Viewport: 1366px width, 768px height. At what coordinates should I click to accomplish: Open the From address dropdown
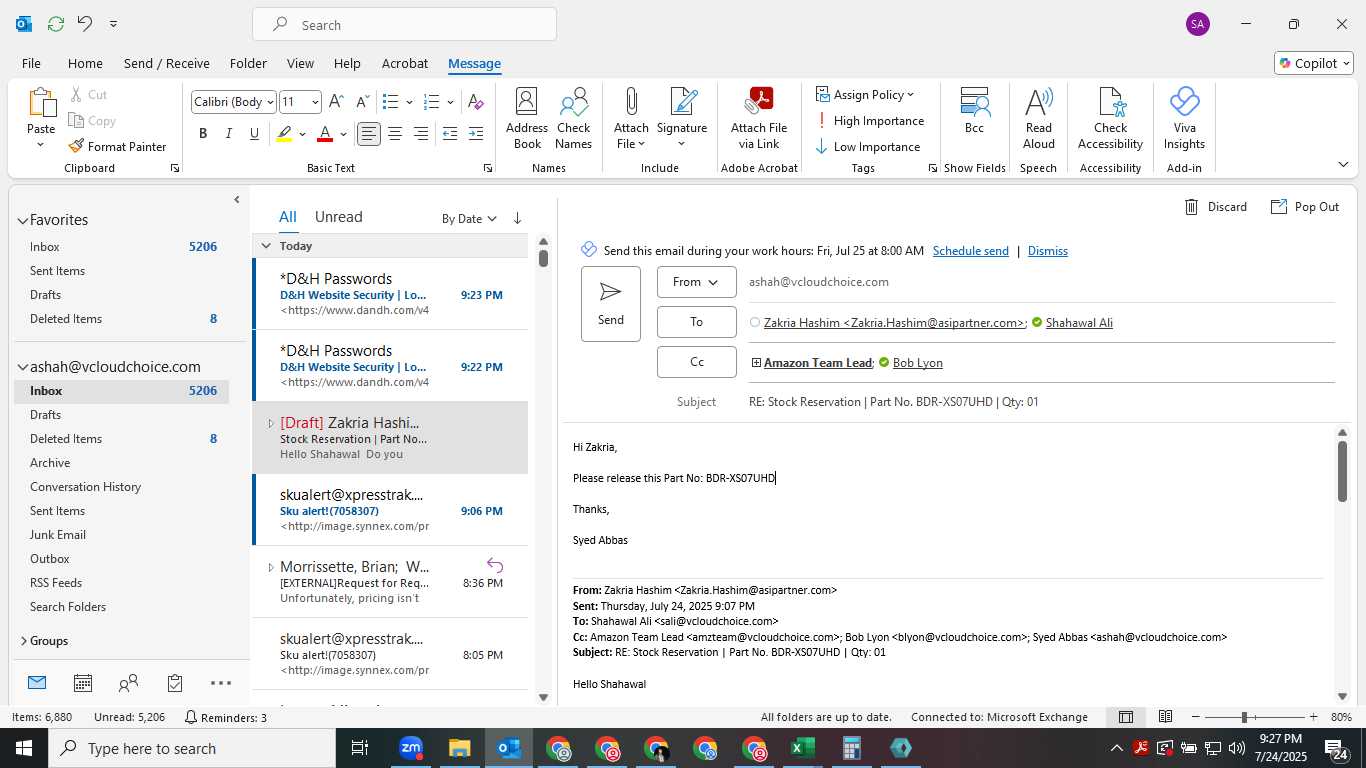(x=697, y=282)
